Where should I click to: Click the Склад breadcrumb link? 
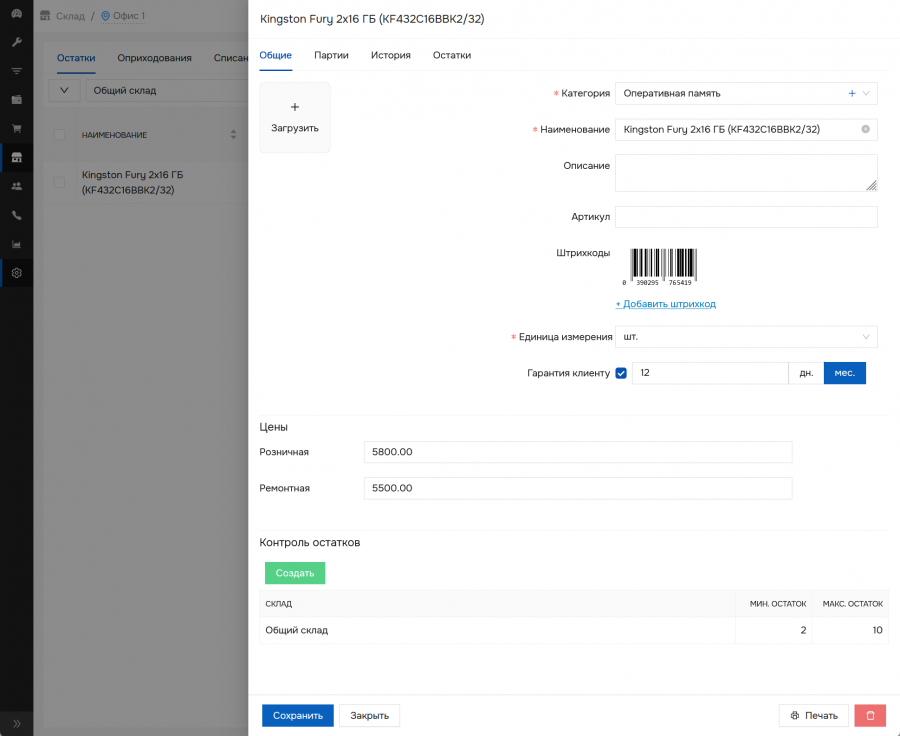(x=70, y=16)
